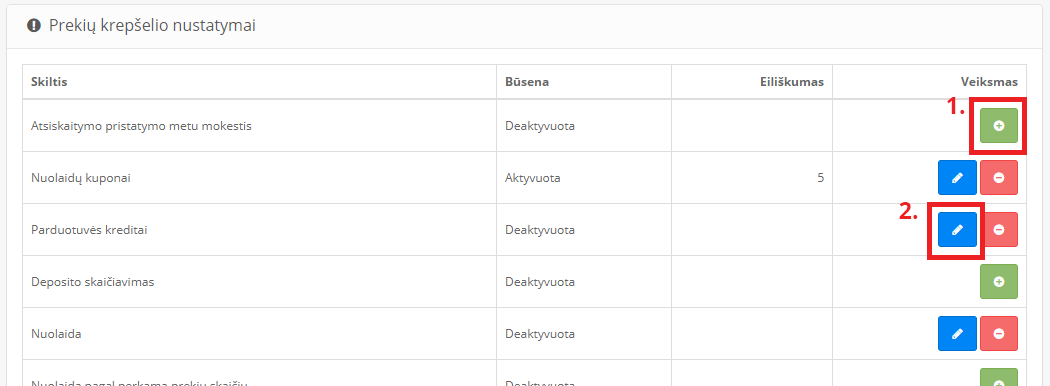Install Nuolaida pagal perkamą prekių skaičių
Screen dimensions: 1050x386
tap(998, 379)
